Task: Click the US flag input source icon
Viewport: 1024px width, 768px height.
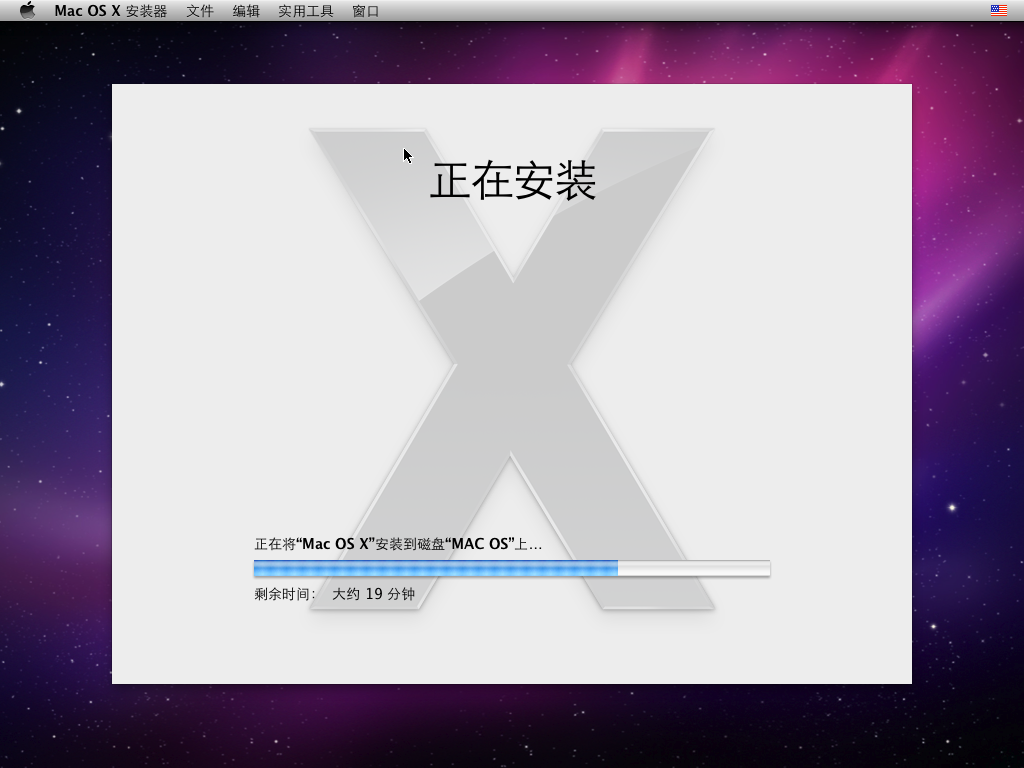Action: pyautogui.click(x=999, y=10)
